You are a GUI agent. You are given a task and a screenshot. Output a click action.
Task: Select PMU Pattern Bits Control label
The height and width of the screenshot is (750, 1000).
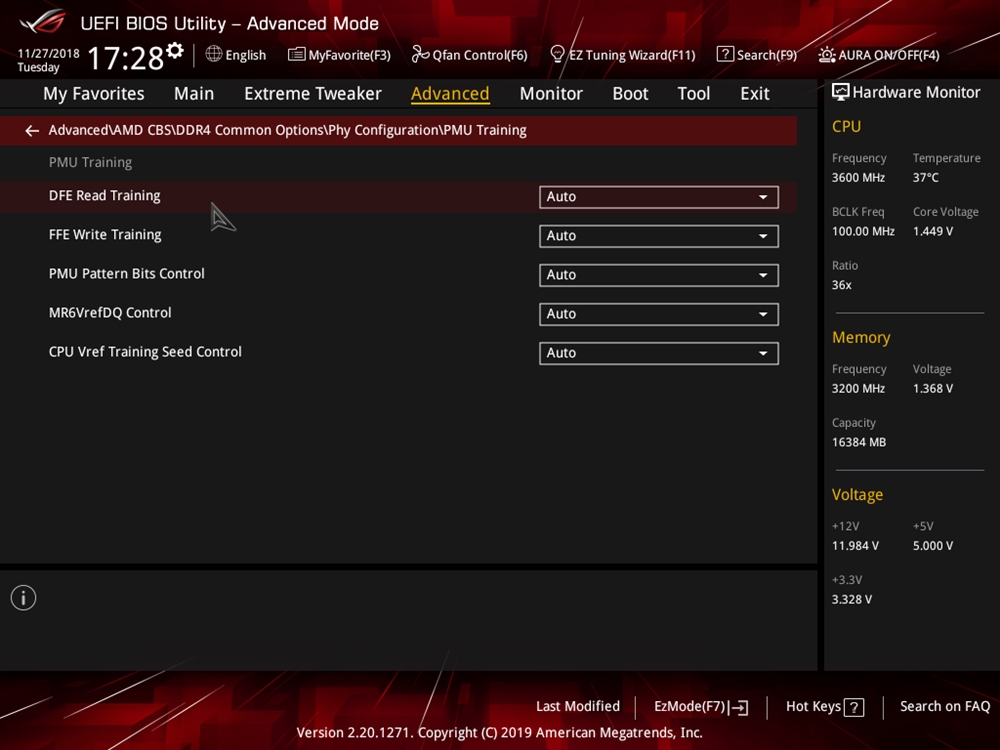126,274
